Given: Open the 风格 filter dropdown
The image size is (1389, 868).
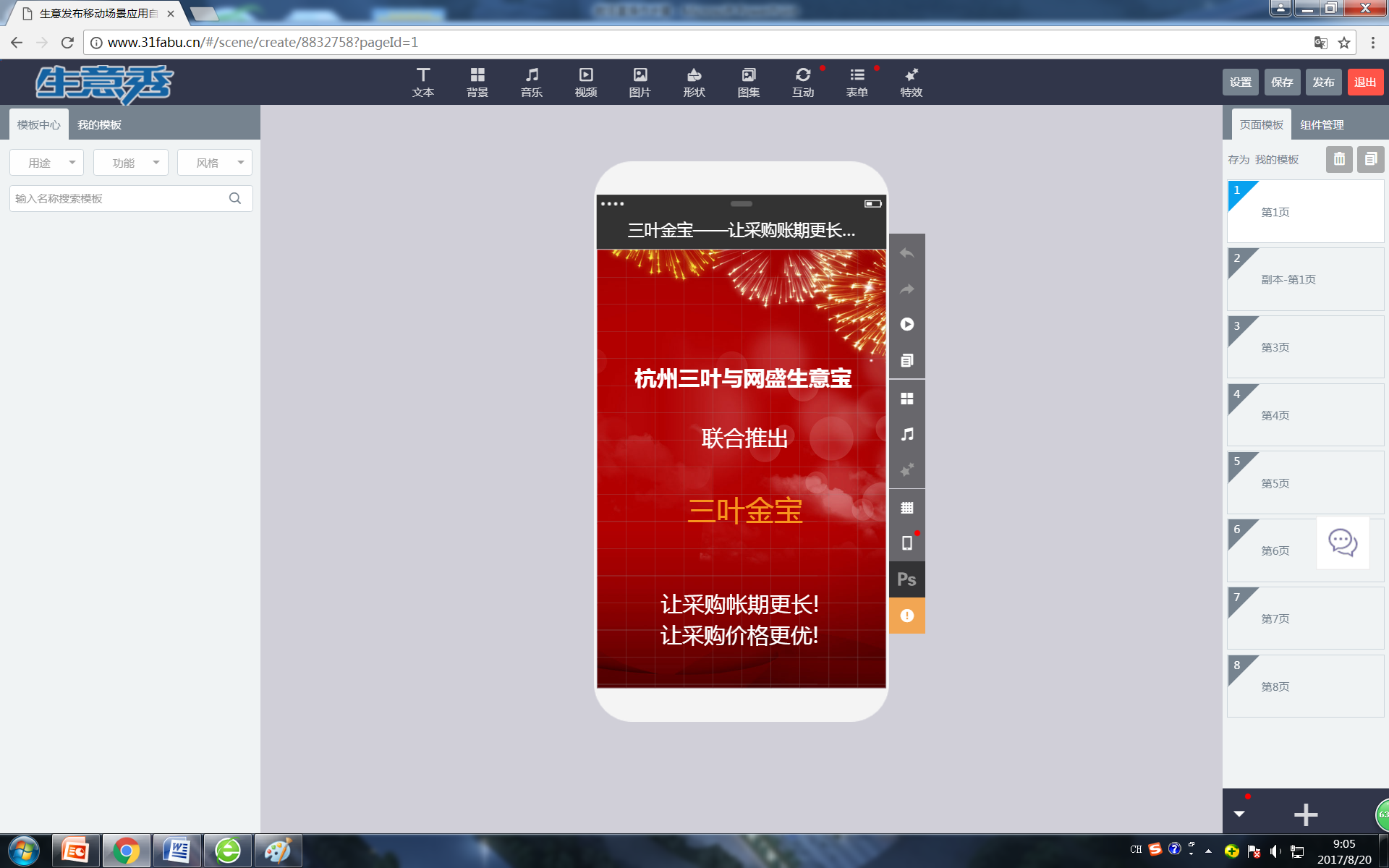Looking at the screenshot, I should (x=215, y=163).
